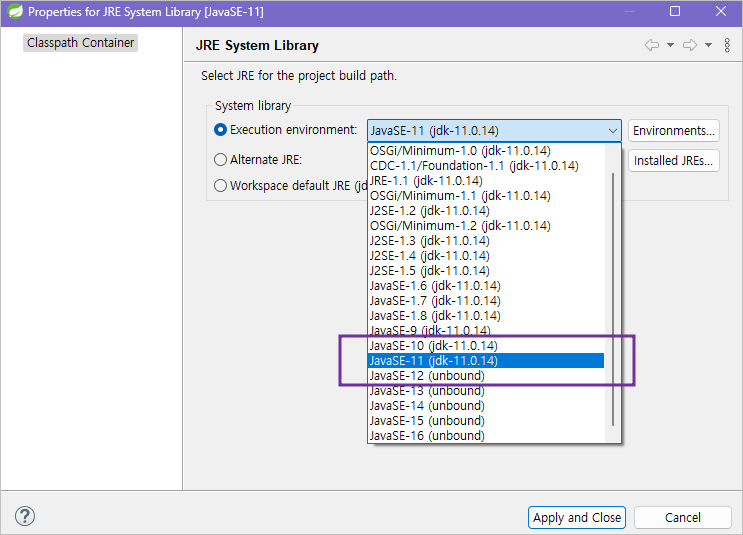
Task: Close the Properties dialog window
Action: coord(721,11)
